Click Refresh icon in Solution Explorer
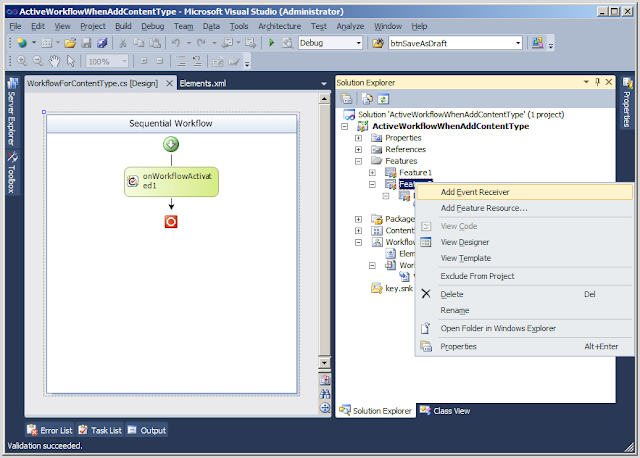The width and height of the screenshot is (640, 458). 383,99
